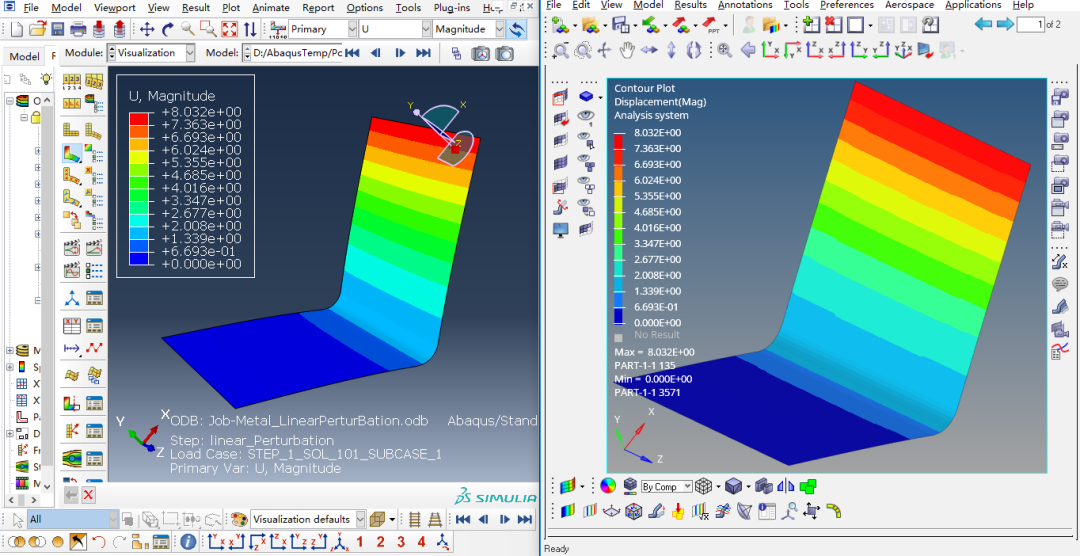Toggle the HyperView eye visibility icon

(x=586, y=116)
